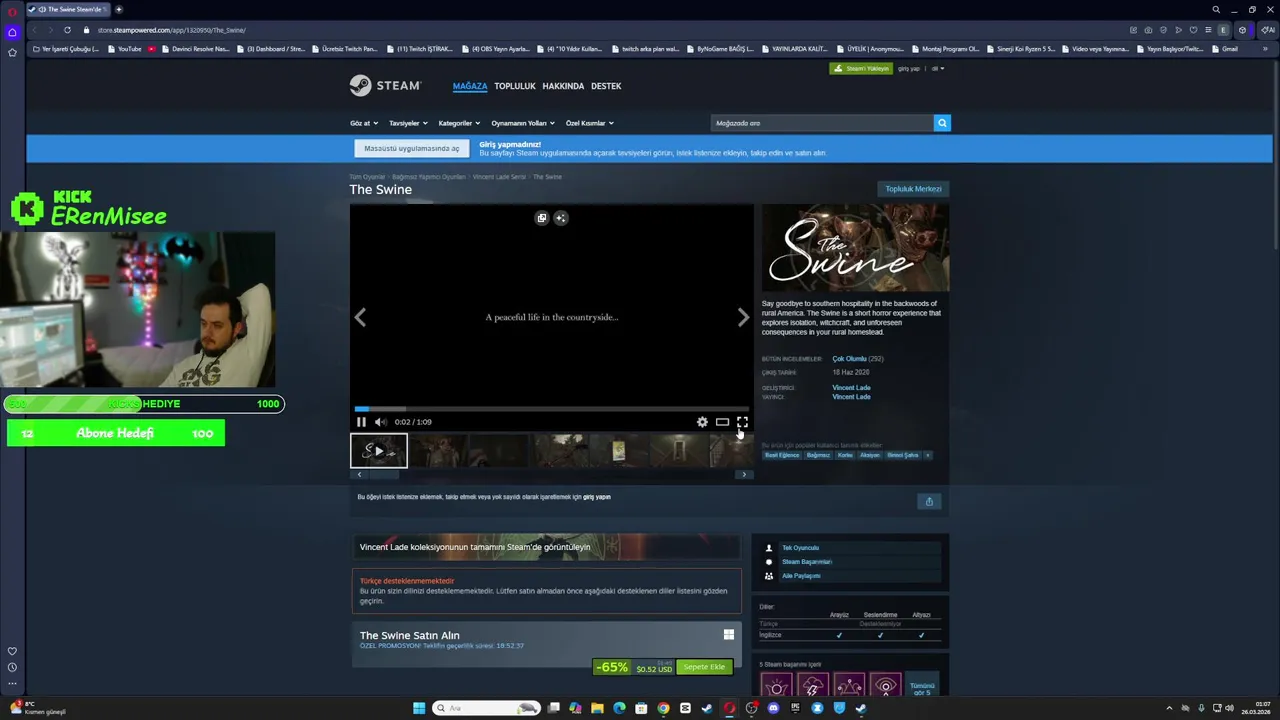Expand the Oynamanın Yolları dropdown menu

point(523,123)
